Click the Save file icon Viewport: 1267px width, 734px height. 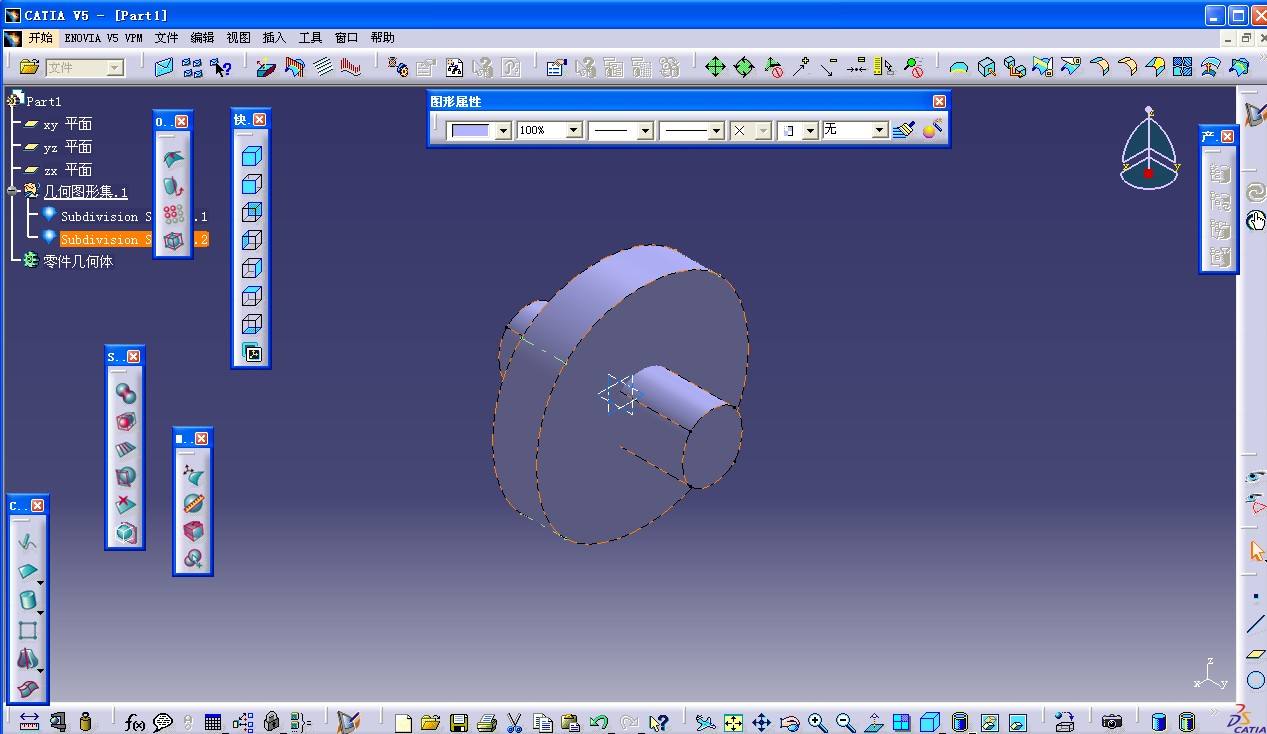[x=459, y=723]
